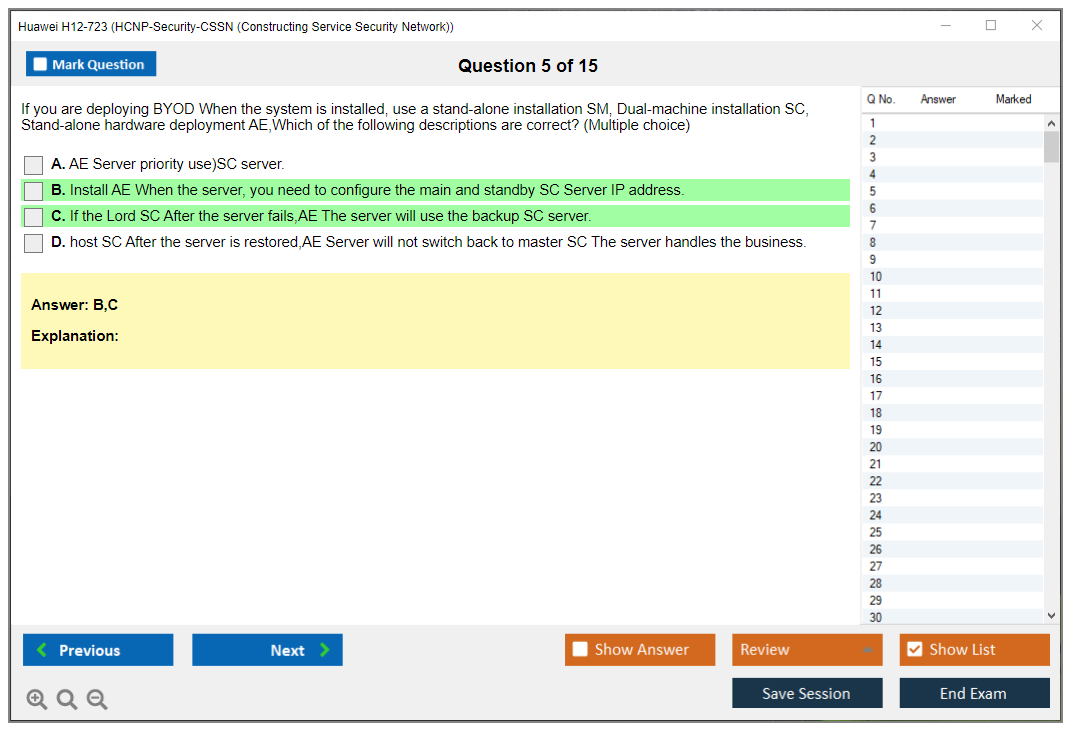The image size is (1075, 735).
Task: Go to the Next question
Action: [x=267, y=650]
